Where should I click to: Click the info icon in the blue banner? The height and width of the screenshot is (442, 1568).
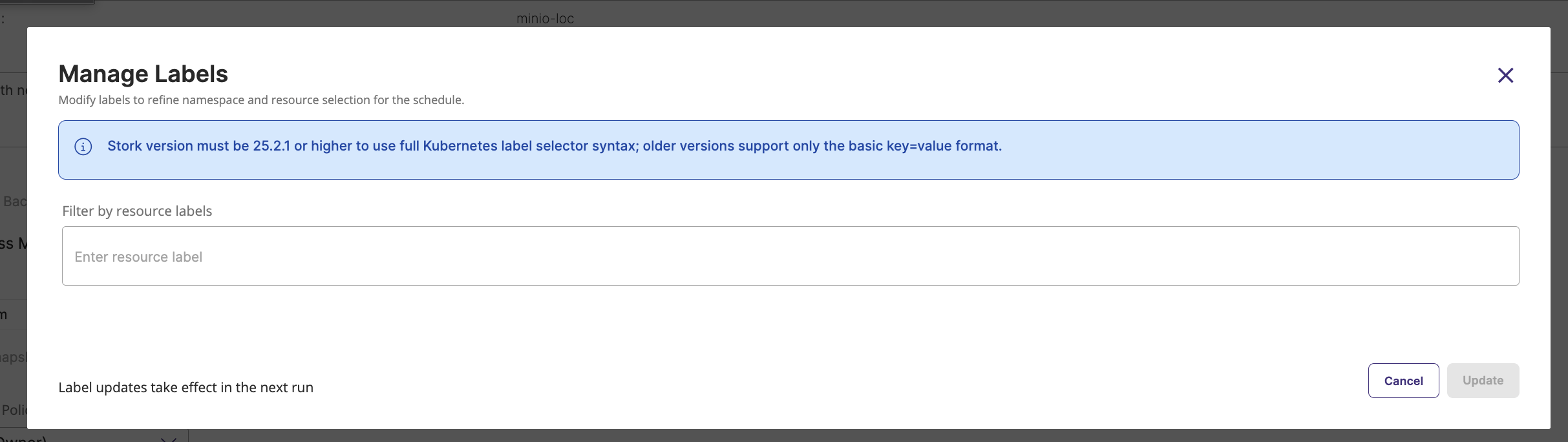(83, 147)
